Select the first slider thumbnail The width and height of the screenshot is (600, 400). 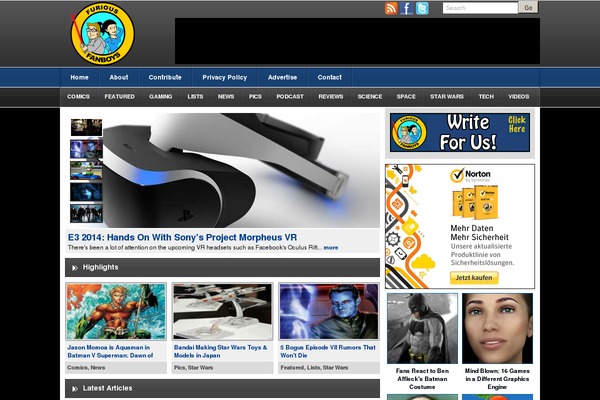(86, 127)
